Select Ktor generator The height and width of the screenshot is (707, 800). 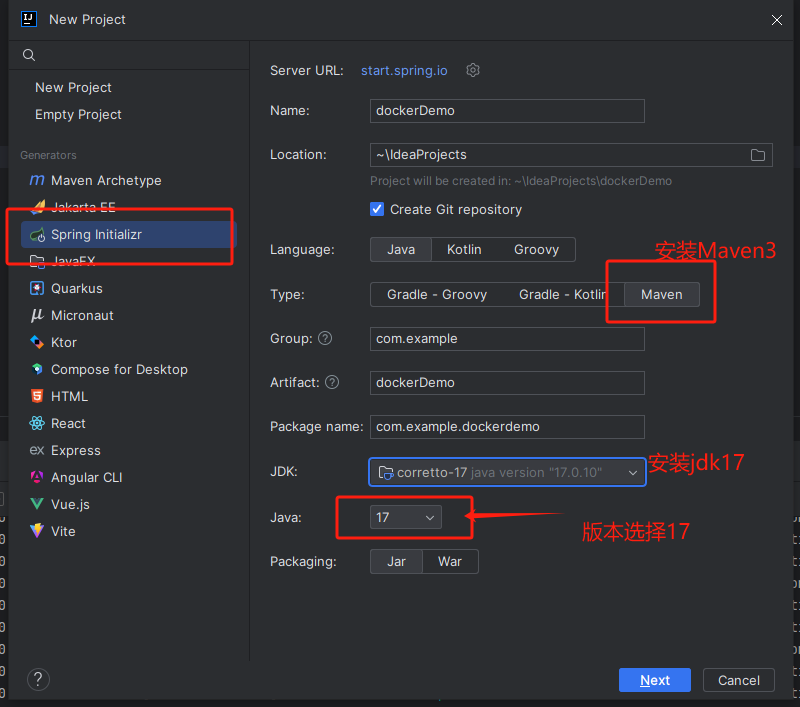point(129,343)
